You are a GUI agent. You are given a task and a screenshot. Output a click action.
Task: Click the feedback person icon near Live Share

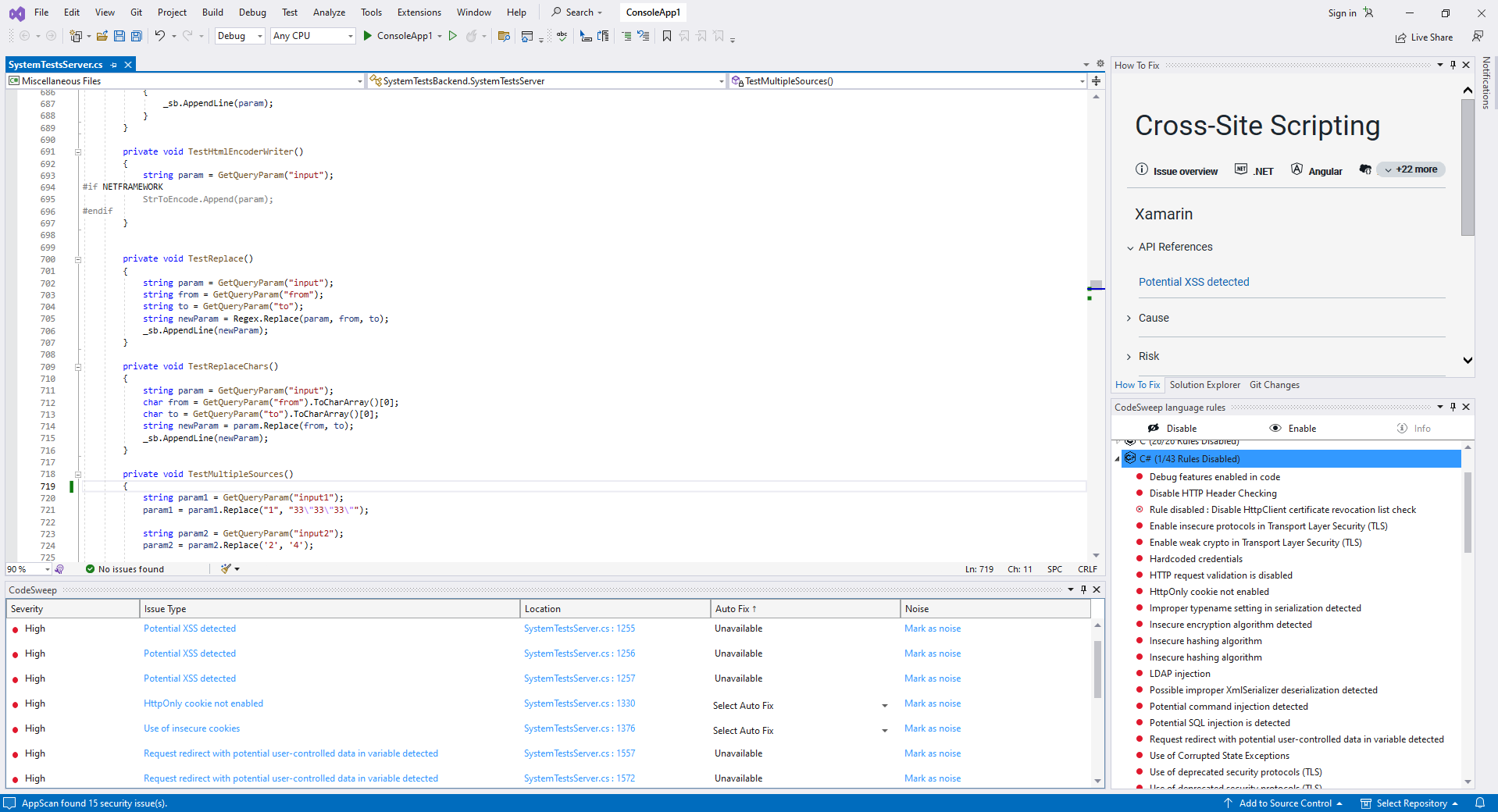point(1478,37)
